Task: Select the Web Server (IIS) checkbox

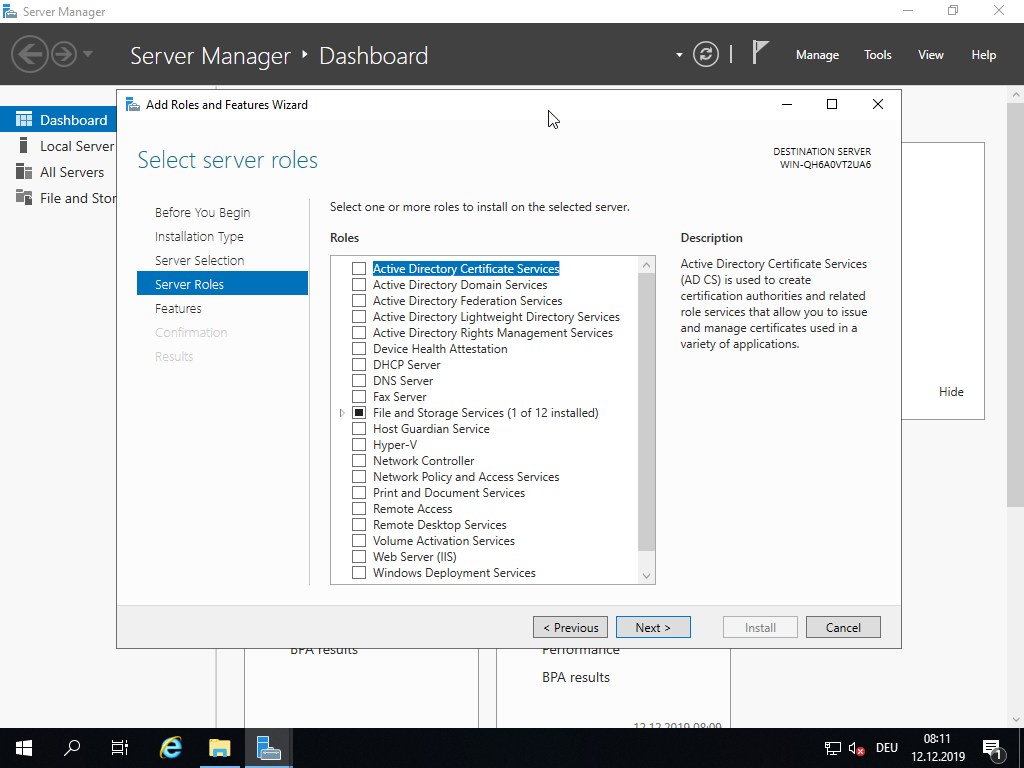Action: tap(359, 556)
